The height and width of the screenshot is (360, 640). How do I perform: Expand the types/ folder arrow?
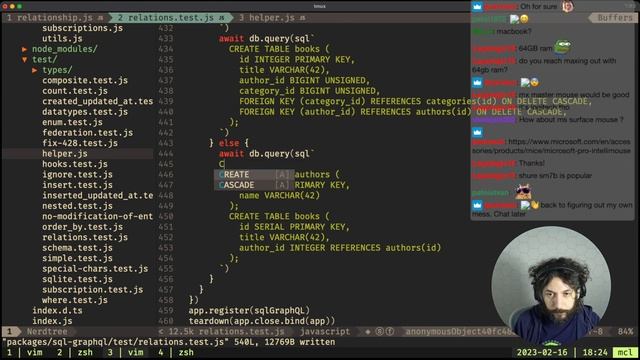pyautogui.click(x=35, y=70)
